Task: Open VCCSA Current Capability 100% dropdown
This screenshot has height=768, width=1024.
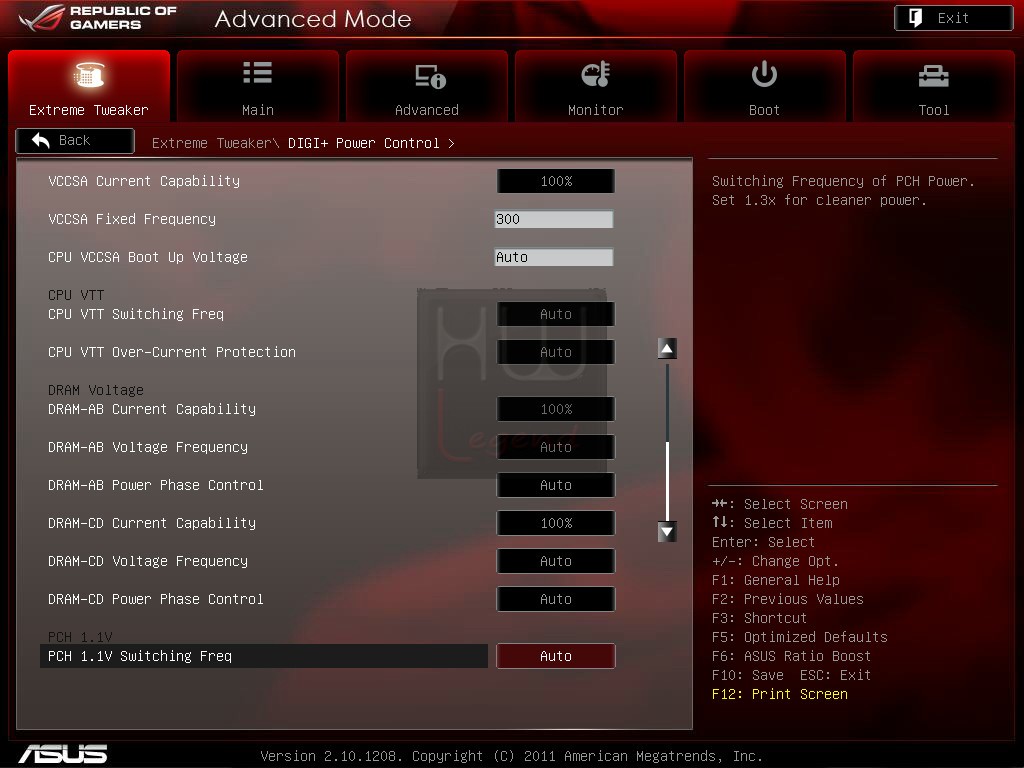Action: pos(556,181)
